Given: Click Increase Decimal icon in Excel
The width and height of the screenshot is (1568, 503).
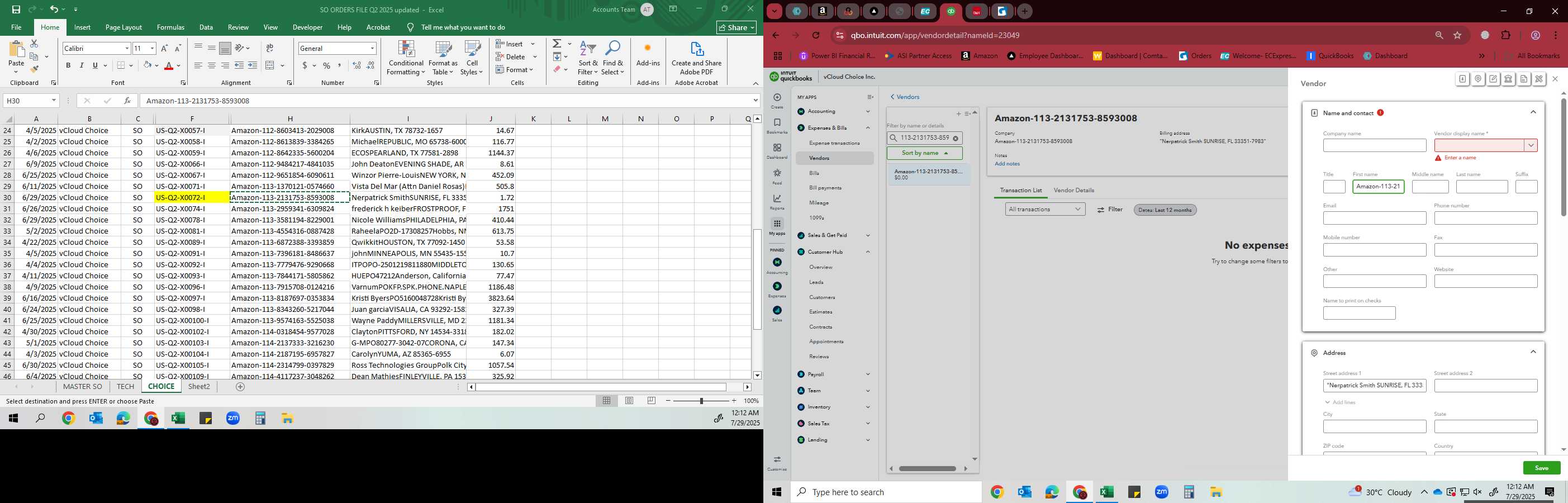Looking at the screenshot, I should [357, 66].
